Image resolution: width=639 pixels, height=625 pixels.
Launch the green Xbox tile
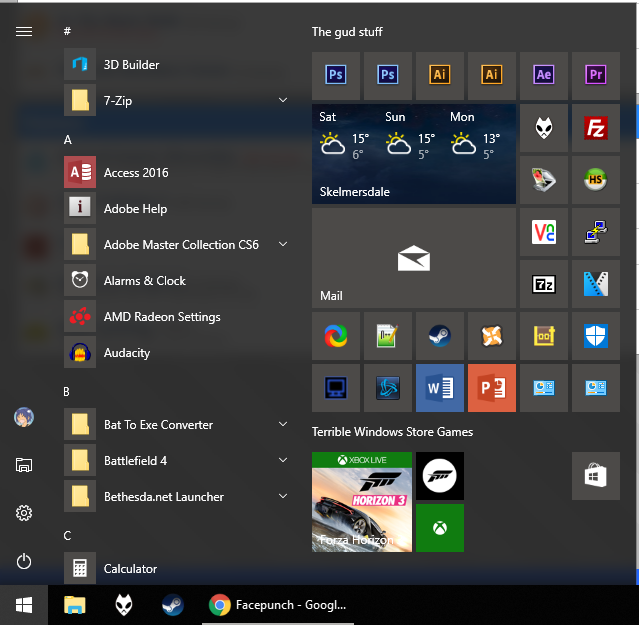440,528
